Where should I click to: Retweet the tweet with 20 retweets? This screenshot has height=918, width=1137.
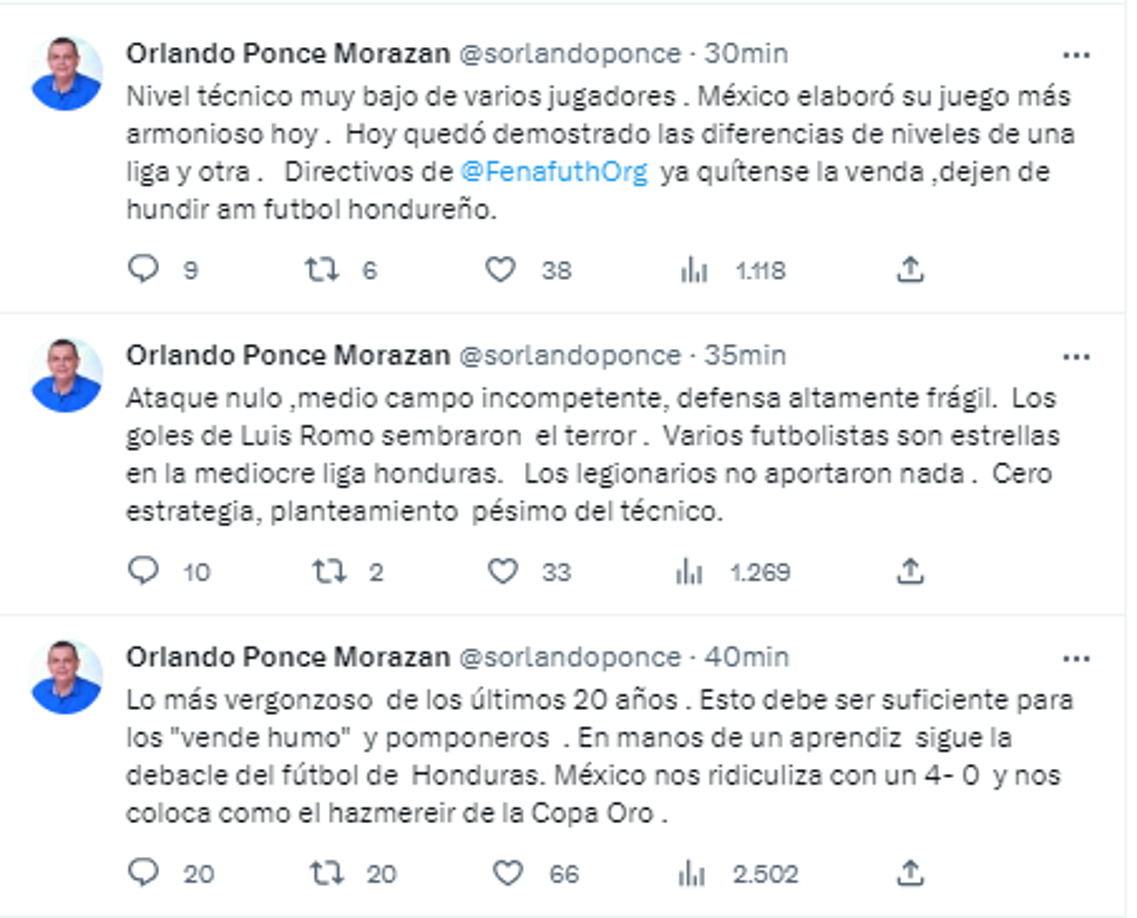pyautogui.click(x=321, y=872)
